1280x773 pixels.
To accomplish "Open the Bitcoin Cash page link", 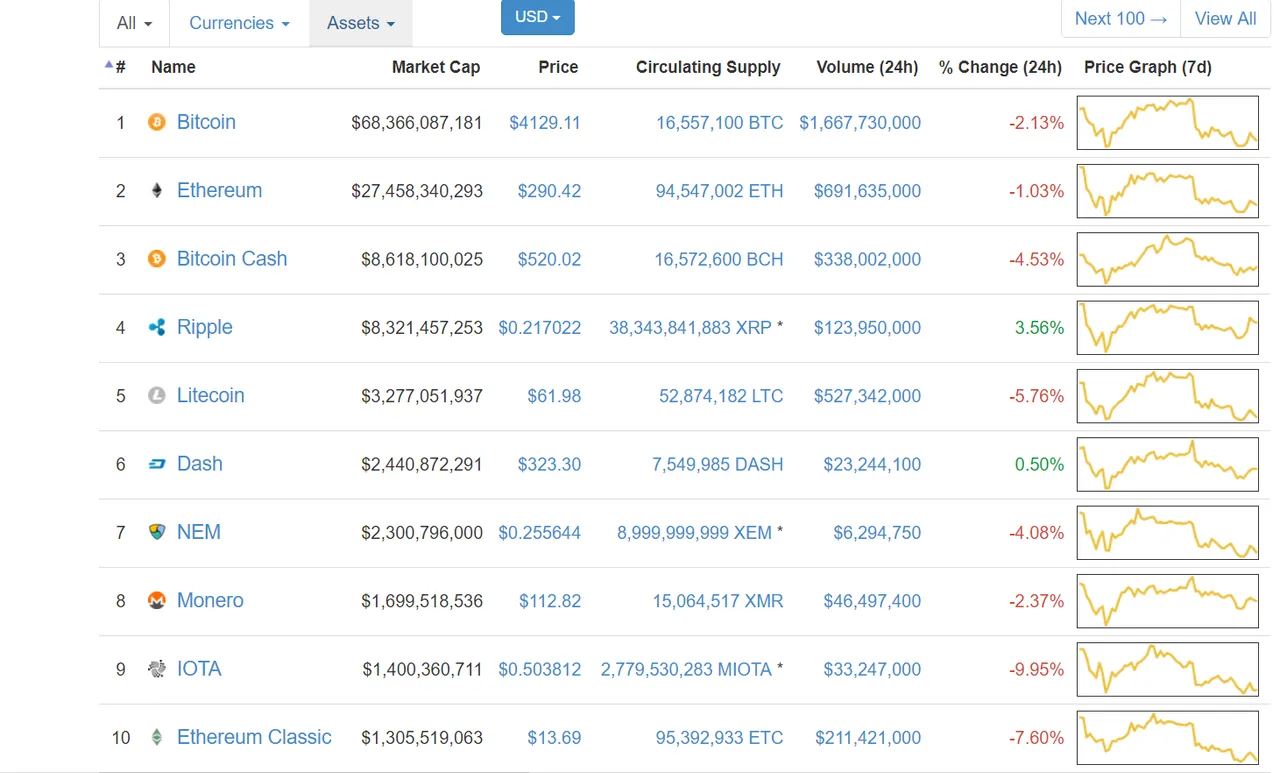I will point(232,258).
